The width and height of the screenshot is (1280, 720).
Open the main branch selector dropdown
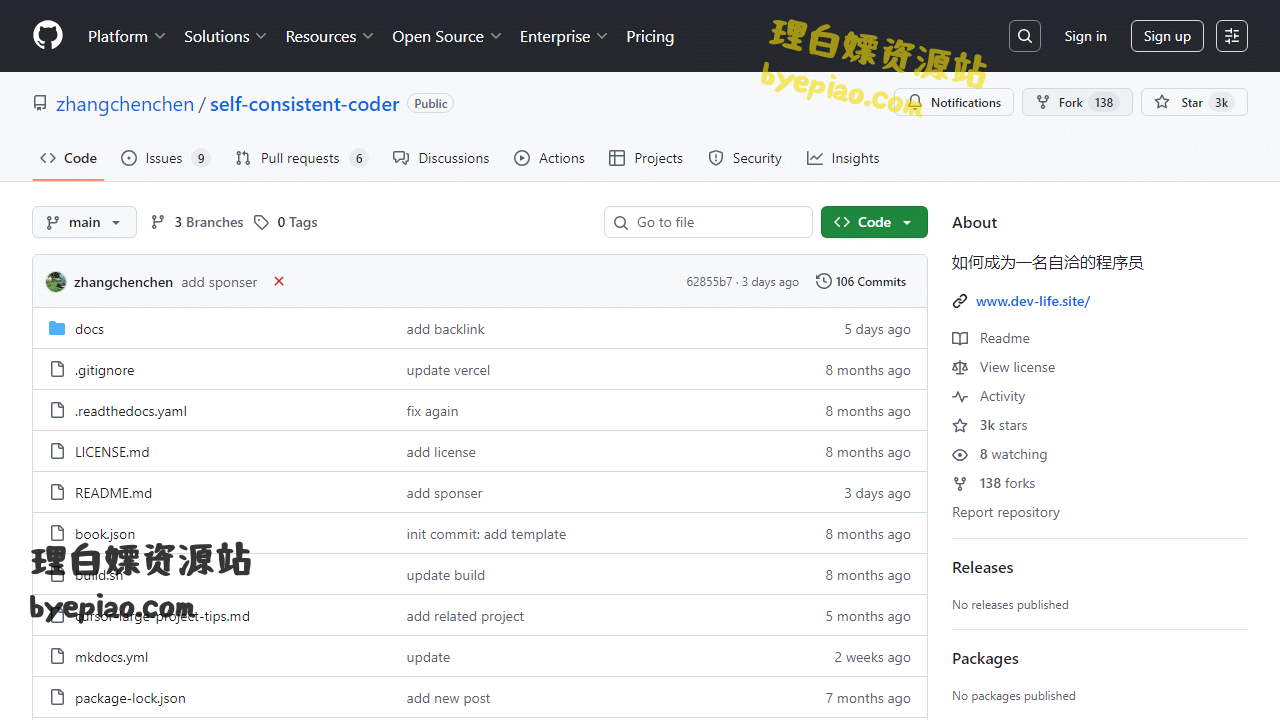84,222
